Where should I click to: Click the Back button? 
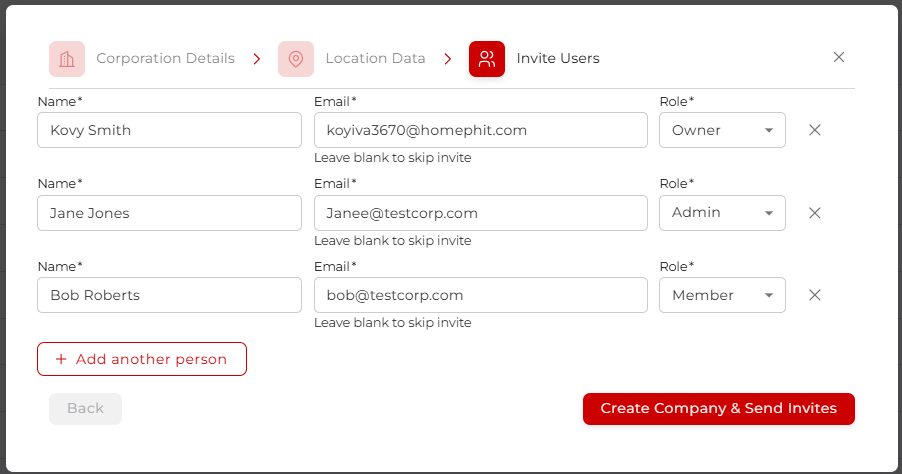[85, 408]
